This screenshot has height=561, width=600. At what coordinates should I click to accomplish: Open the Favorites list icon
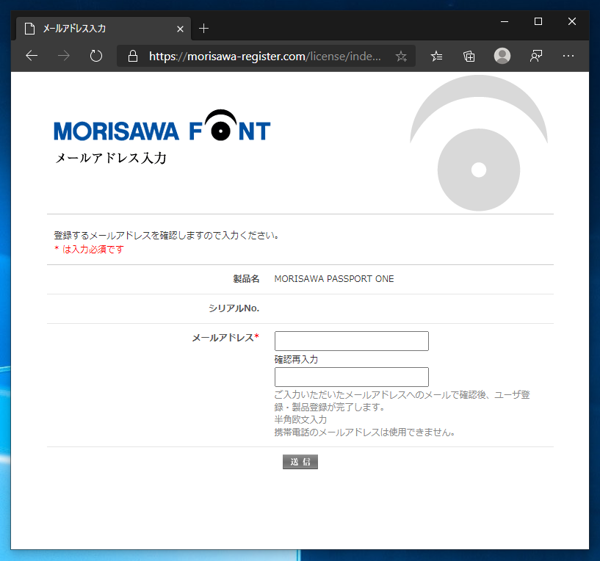(436, 56)
